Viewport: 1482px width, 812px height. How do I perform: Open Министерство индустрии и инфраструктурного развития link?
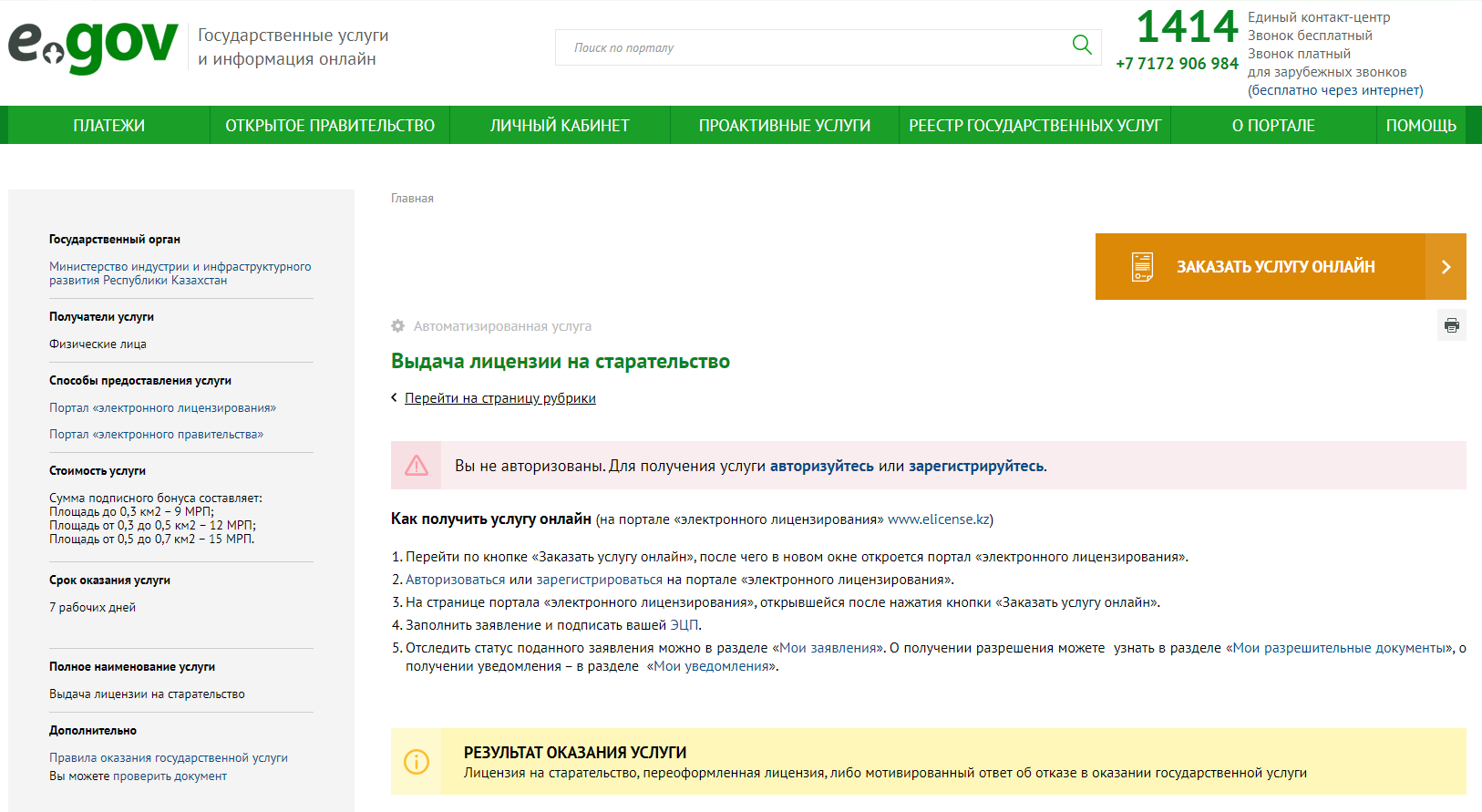pyautogui.click(x=180, y=273)
